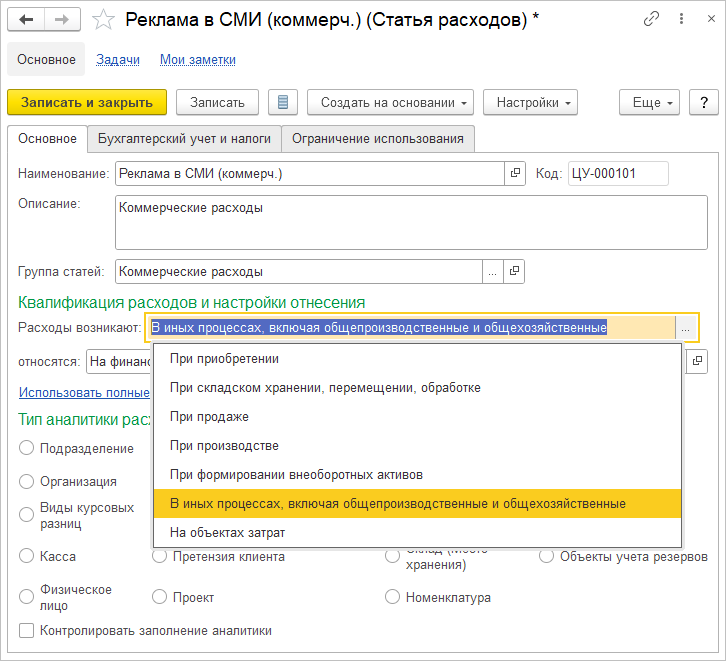Open the Еще dropdown menu
Screen dimensions: 726x661
(x=649, y=102)
